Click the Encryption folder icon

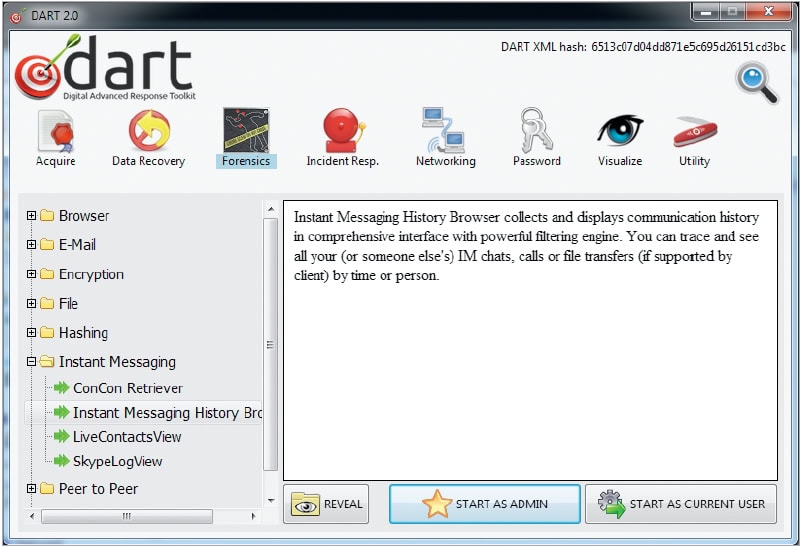click(47, 274)
